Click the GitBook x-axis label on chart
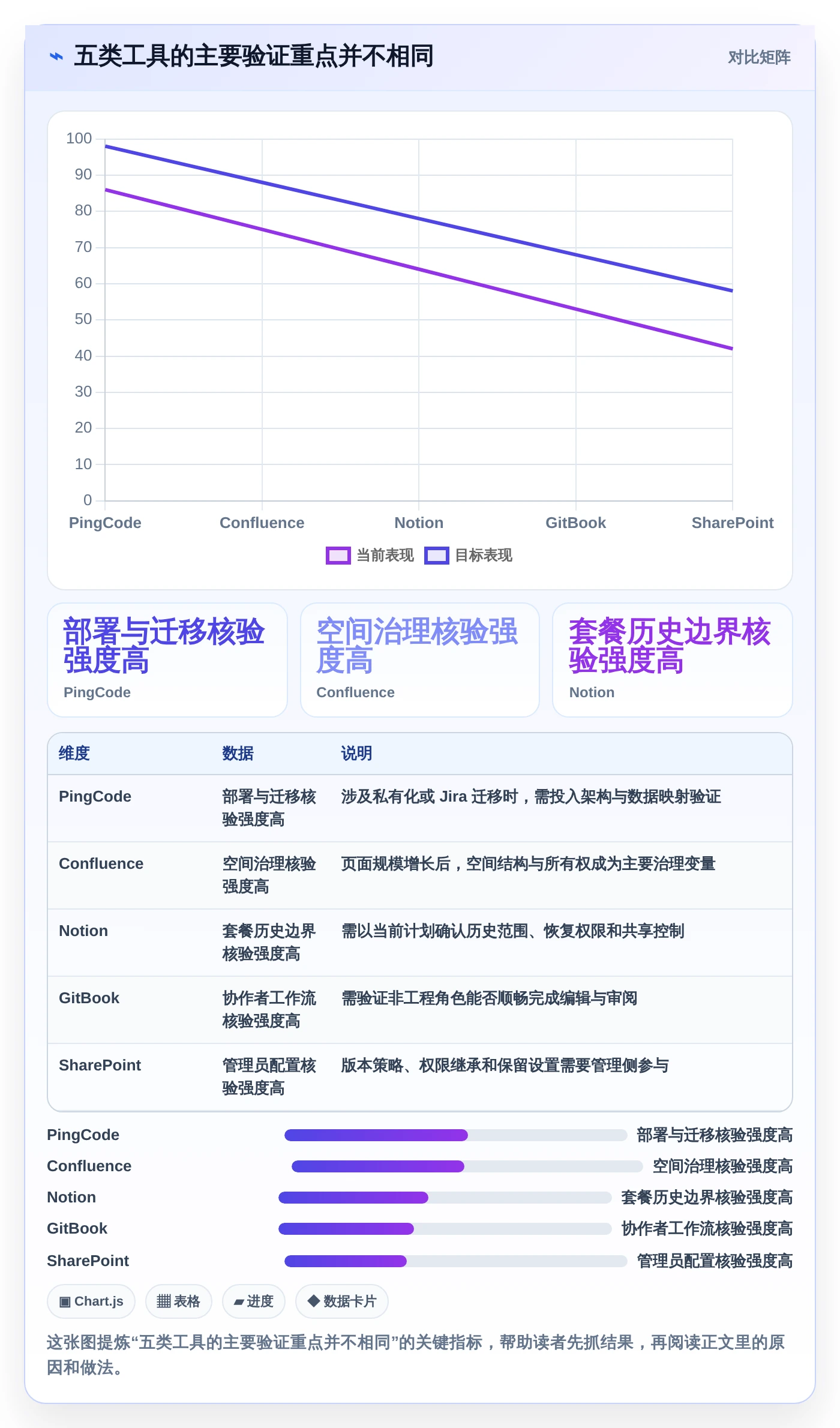The height and width of the screenshot is (1428, 840). [575, 523]
